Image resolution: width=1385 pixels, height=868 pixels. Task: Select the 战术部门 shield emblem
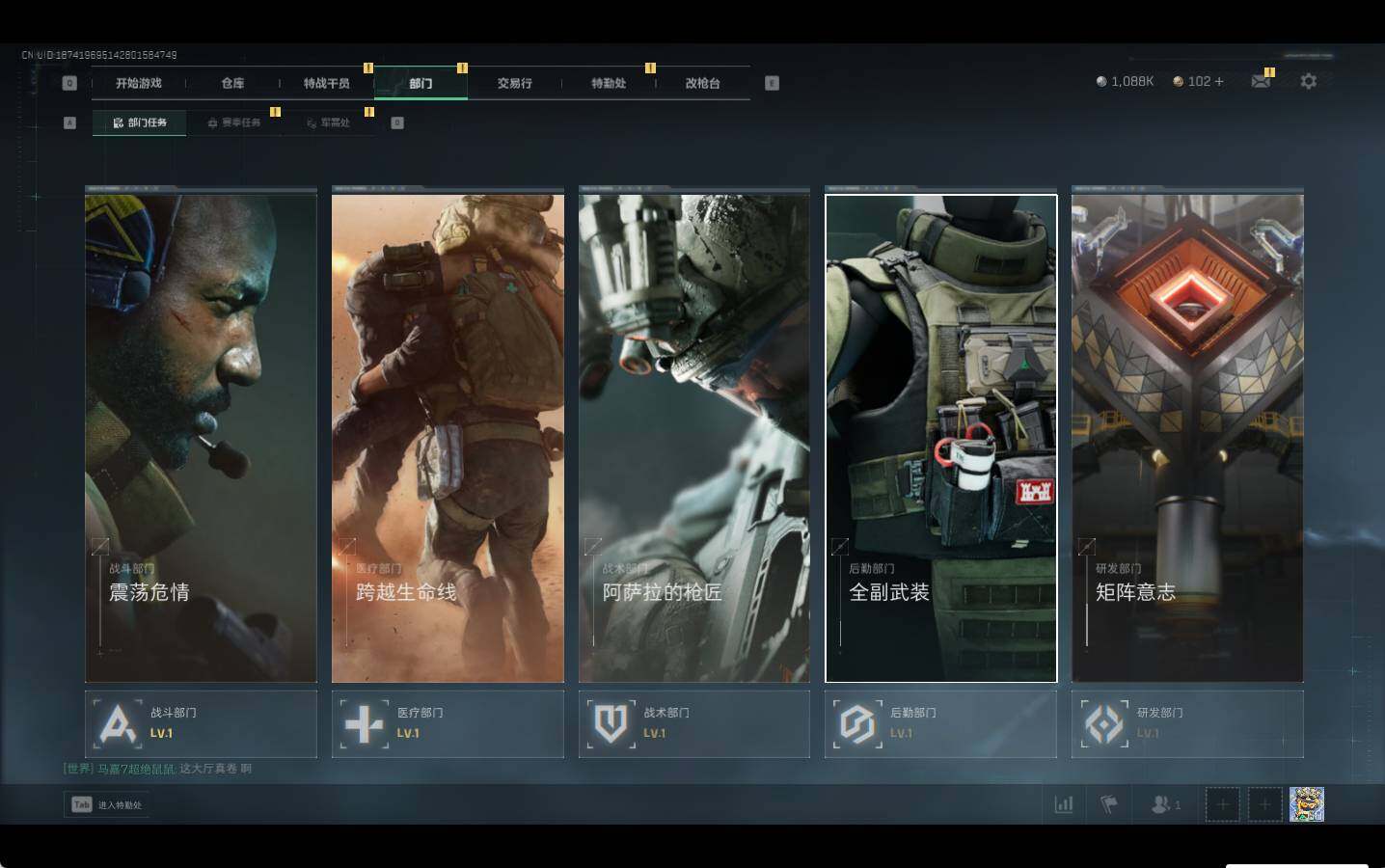[611, 723]
